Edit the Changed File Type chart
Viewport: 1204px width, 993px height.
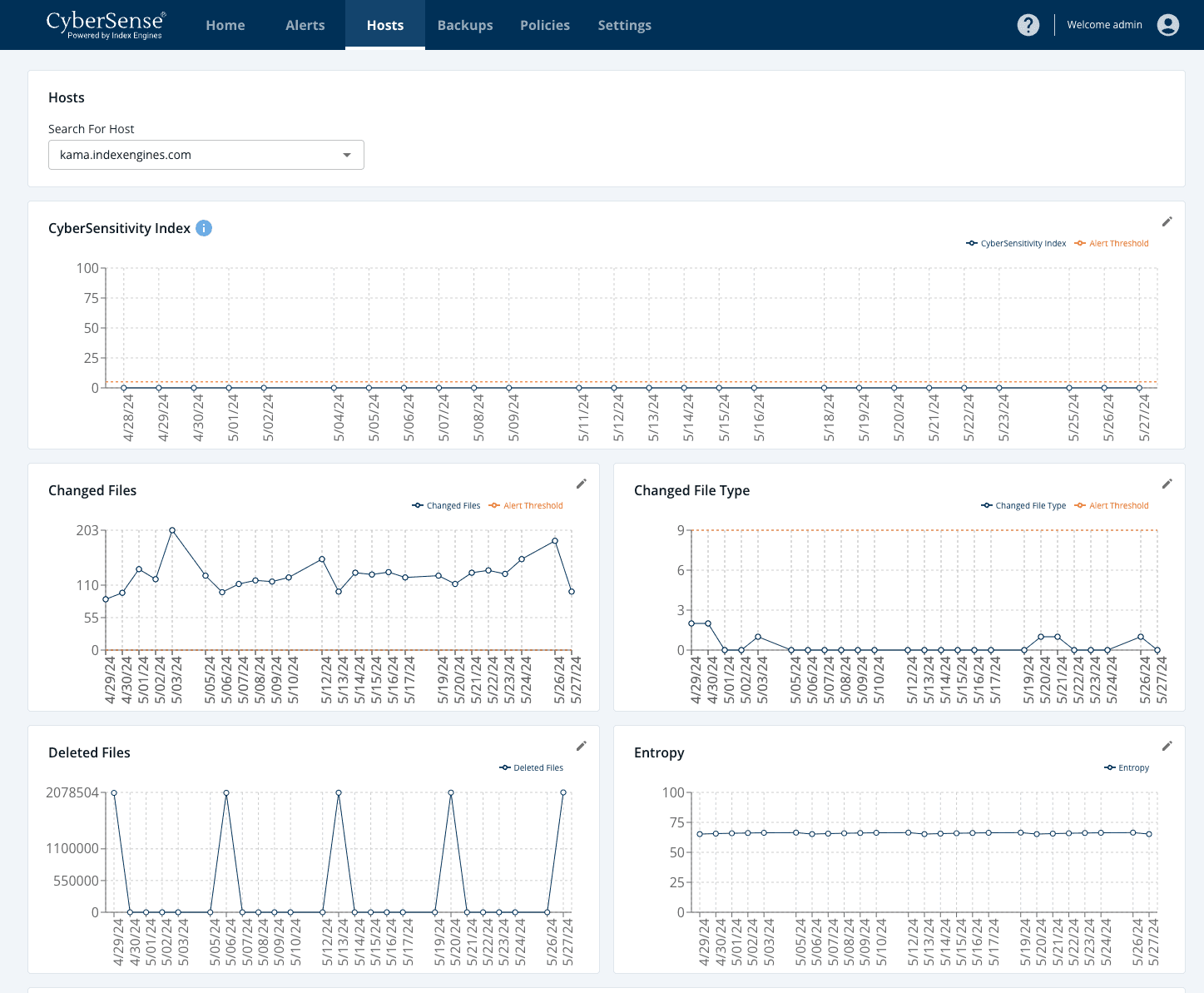click(1167, 483)
